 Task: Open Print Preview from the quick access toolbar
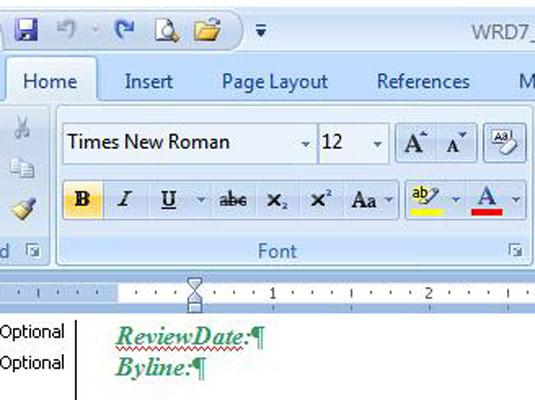[167, 30]
